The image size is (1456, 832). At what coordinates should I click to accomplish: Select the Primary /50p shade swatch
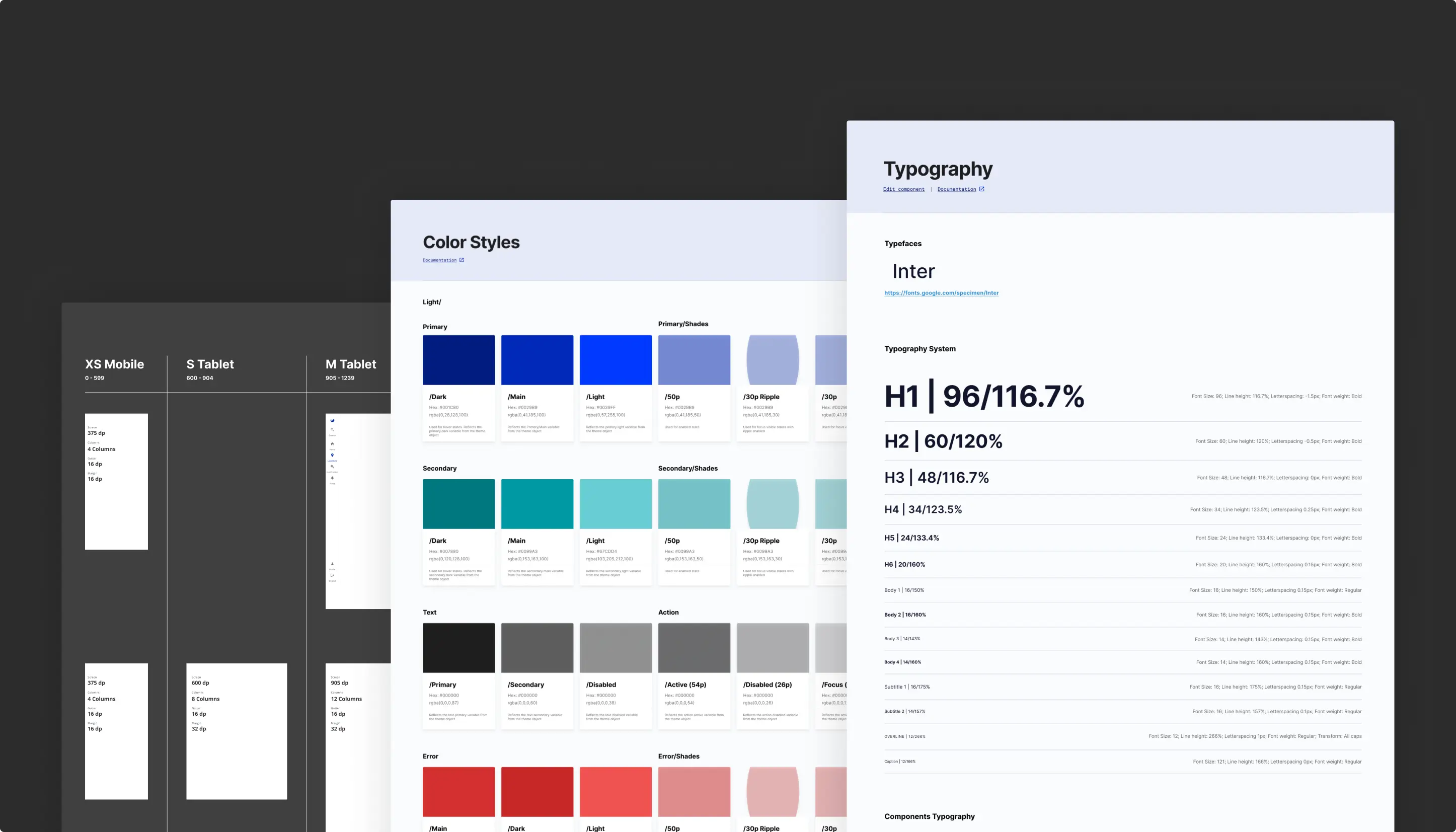[x=694, y=360]
